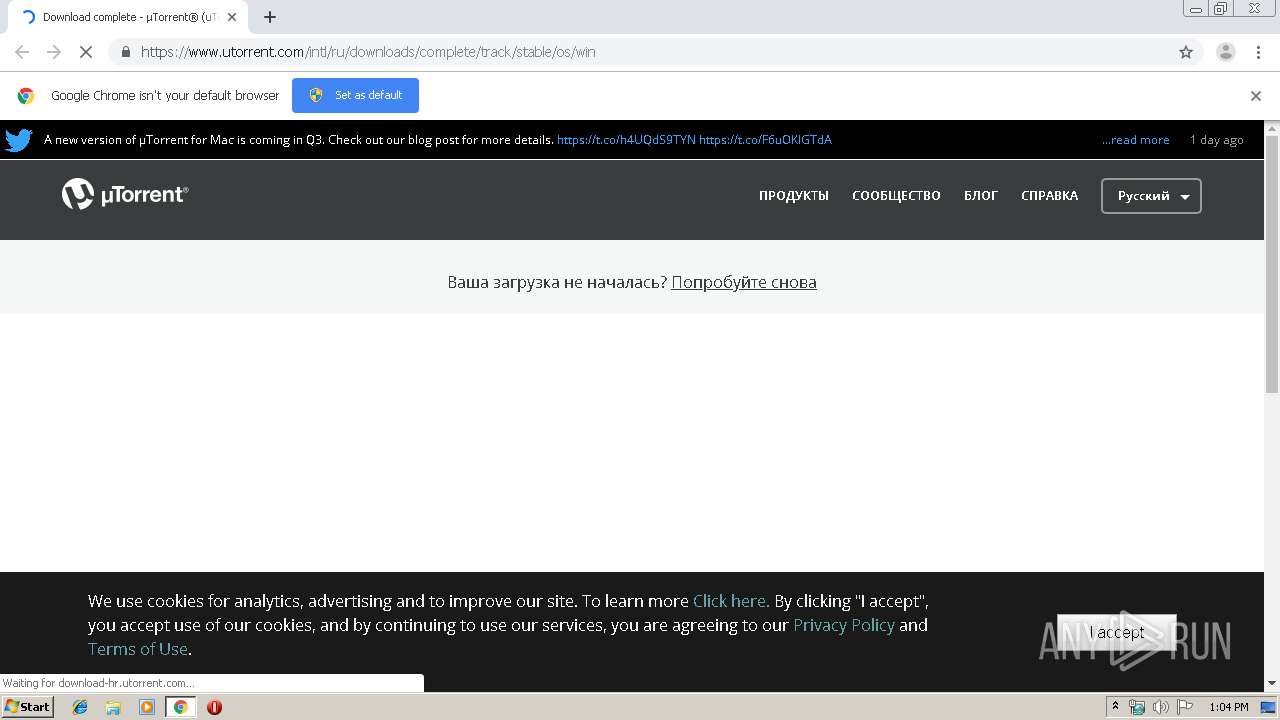This screenshot has width=1280, height=720.
Task: Stop loading the page with X button
Action: (x=86, y=52)
